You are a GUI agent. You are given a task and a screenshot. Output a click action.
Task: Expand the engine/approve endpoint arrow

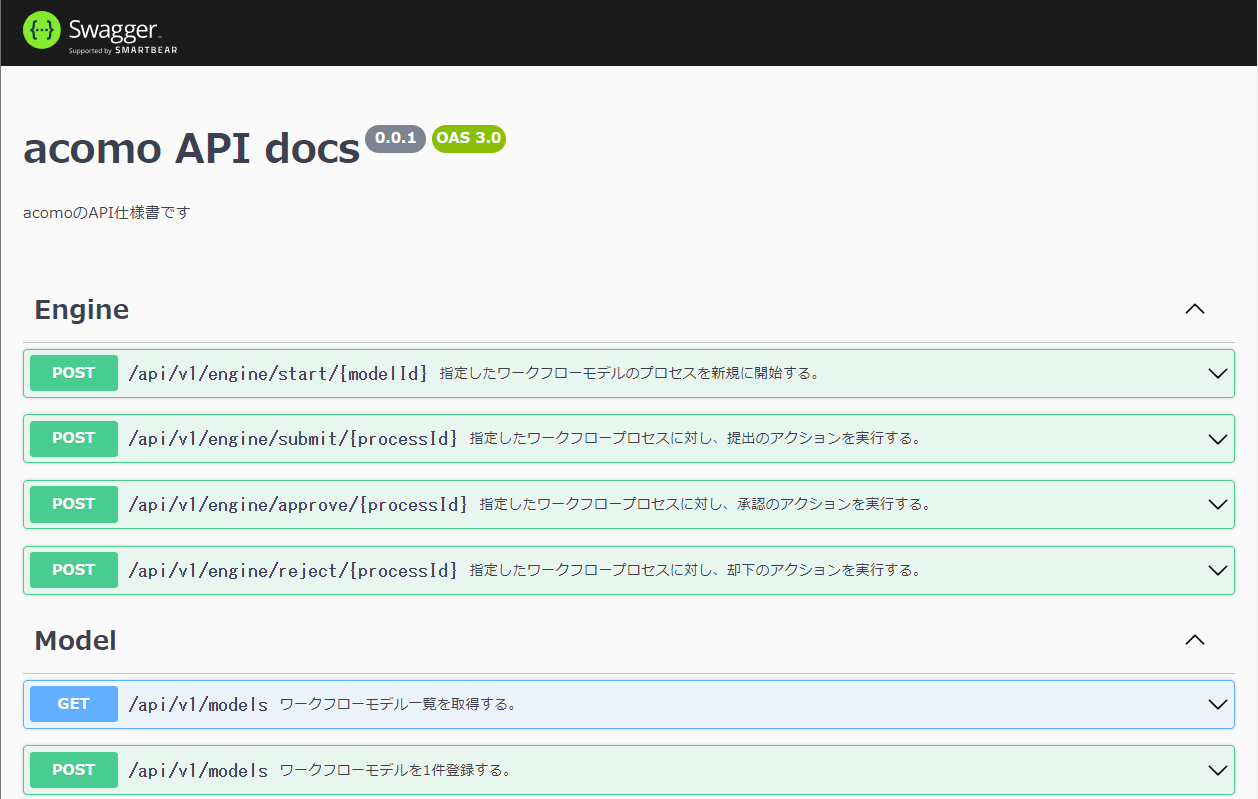click(x=1217, y=504)
